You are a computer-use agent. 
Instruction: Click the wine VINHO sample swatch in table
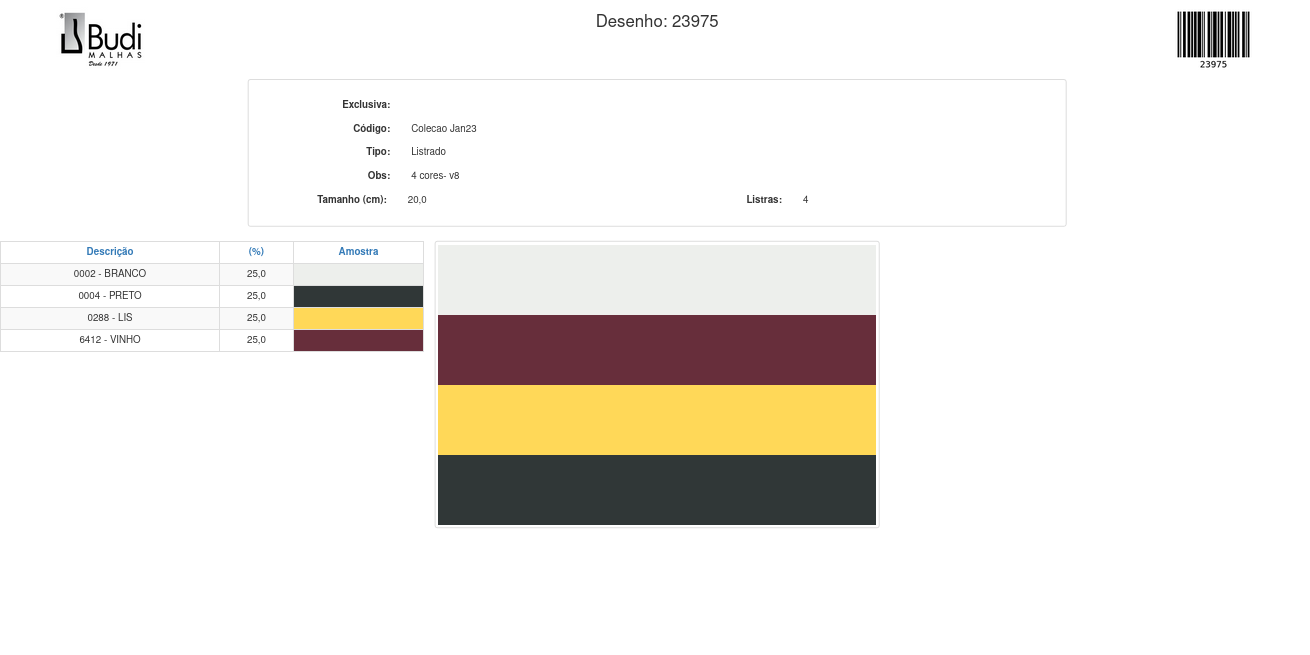358,340
